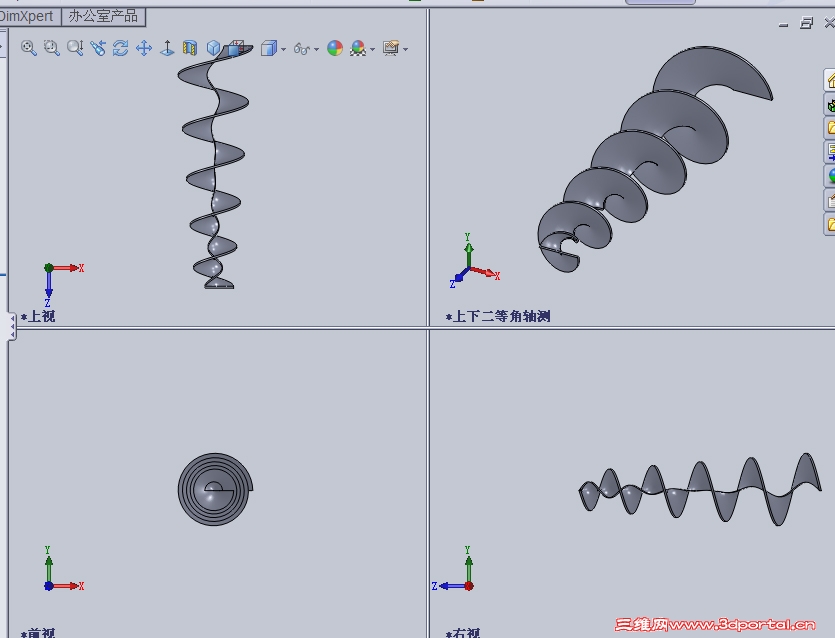
Task: Click the View Settings monitor icon
Action: (391, 48)
